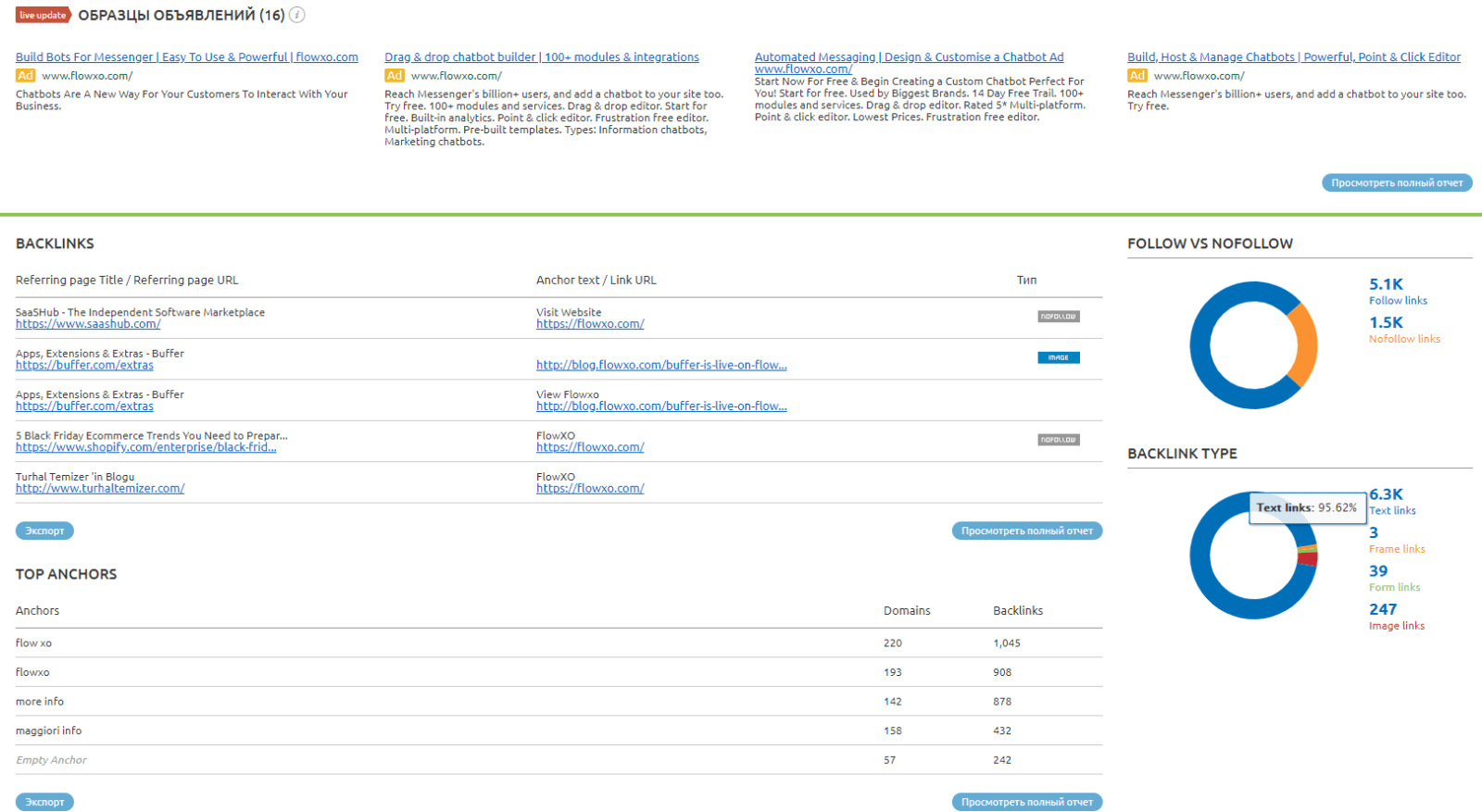Click Просмотреть полный отчет under ad samples

pos(1397,183)
